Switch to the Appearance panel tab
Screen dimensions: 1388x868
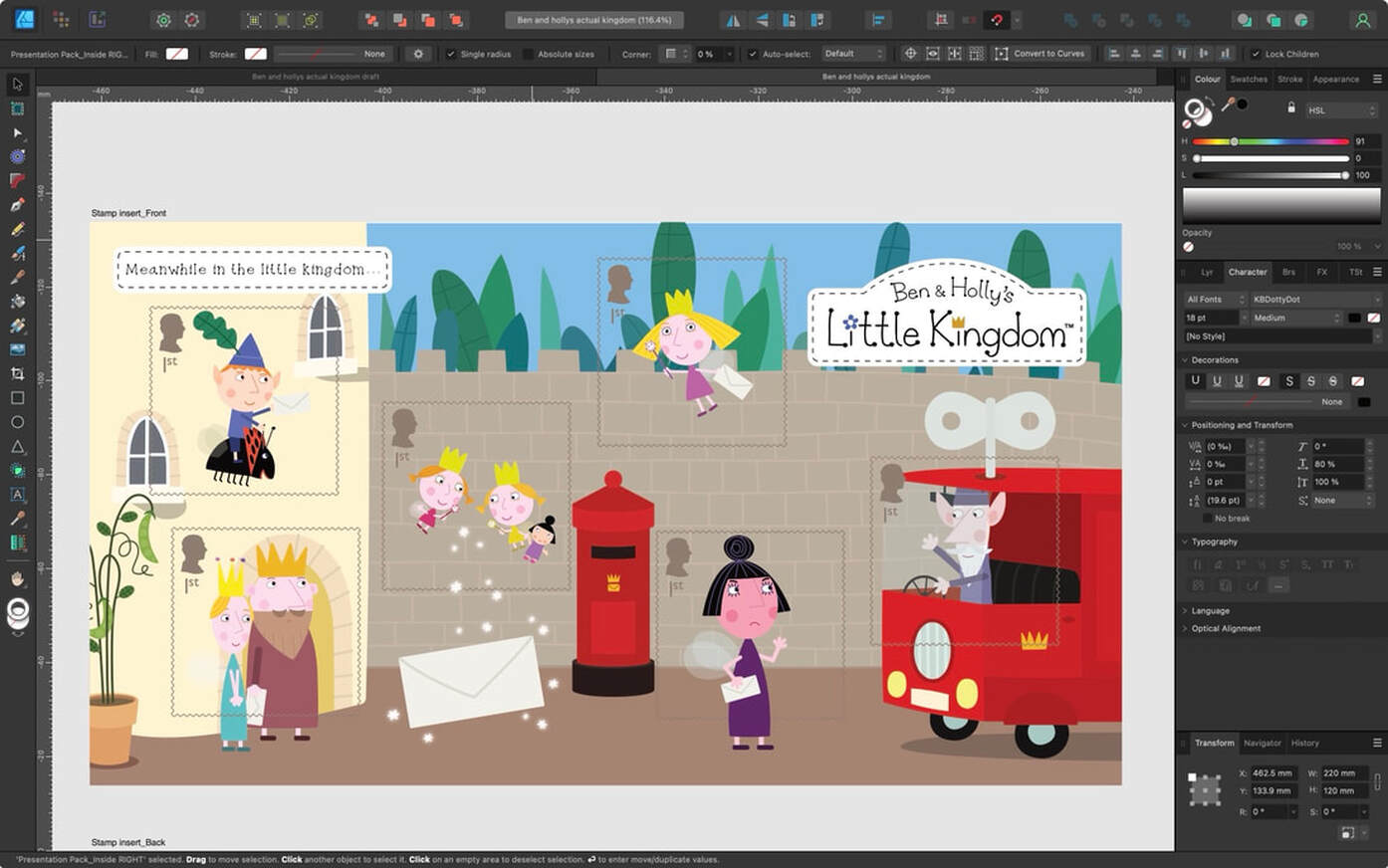[x=1335, y=79]
